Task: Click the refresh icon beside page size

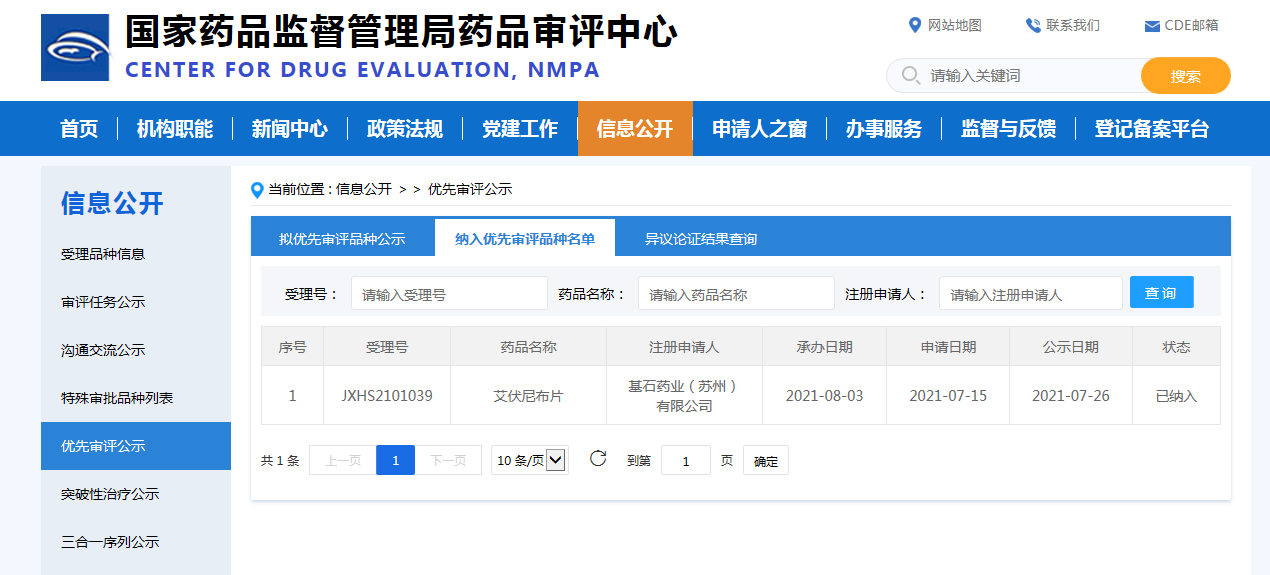Action: click(598, 459)
